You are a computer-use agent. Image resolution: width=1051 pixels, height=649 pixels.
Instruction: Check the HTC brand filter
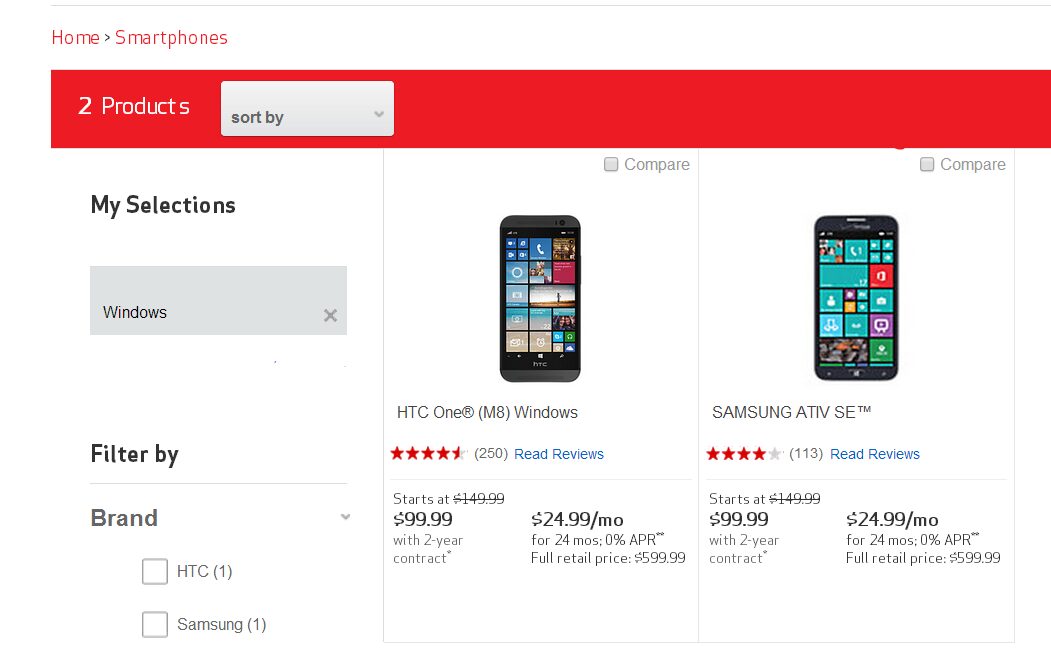pyautogui.click(x=155, y=571)
